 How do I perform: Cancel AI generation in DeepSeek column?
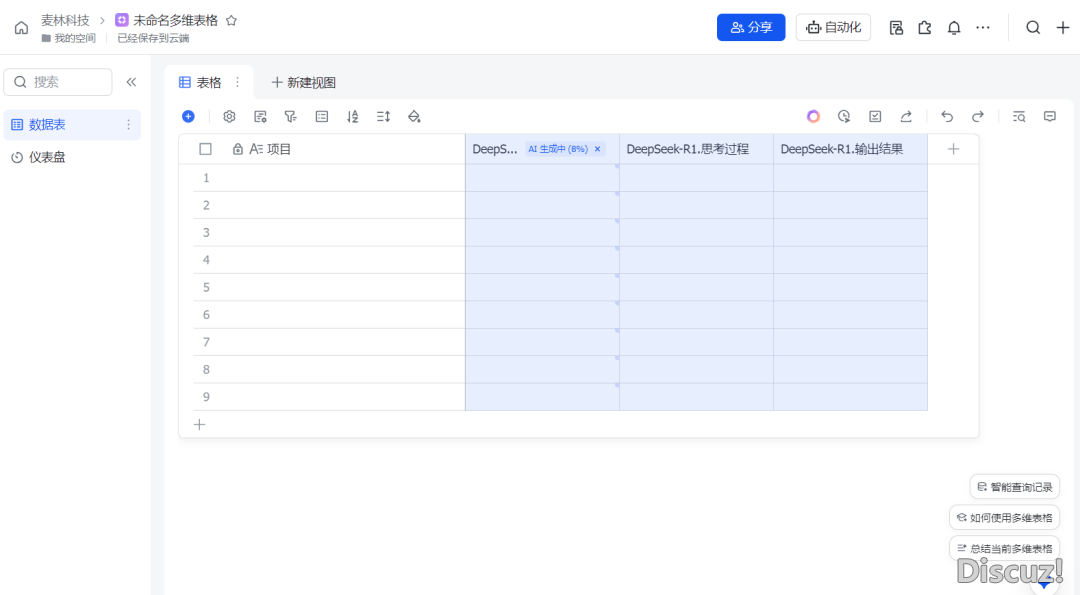[598, 149]
